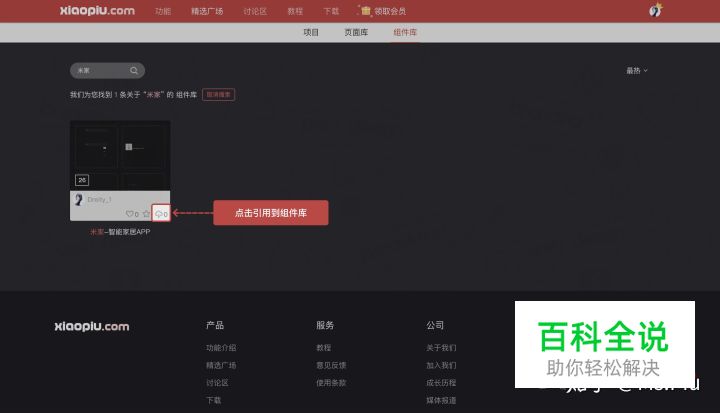Open 精选广场 in top navigation

207,11
